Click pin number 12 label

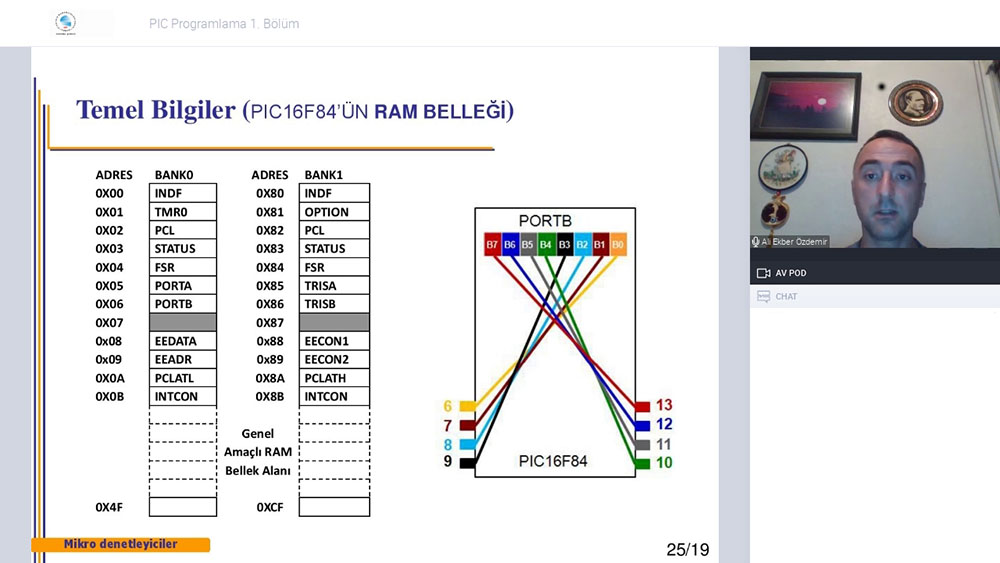[664, 424]
